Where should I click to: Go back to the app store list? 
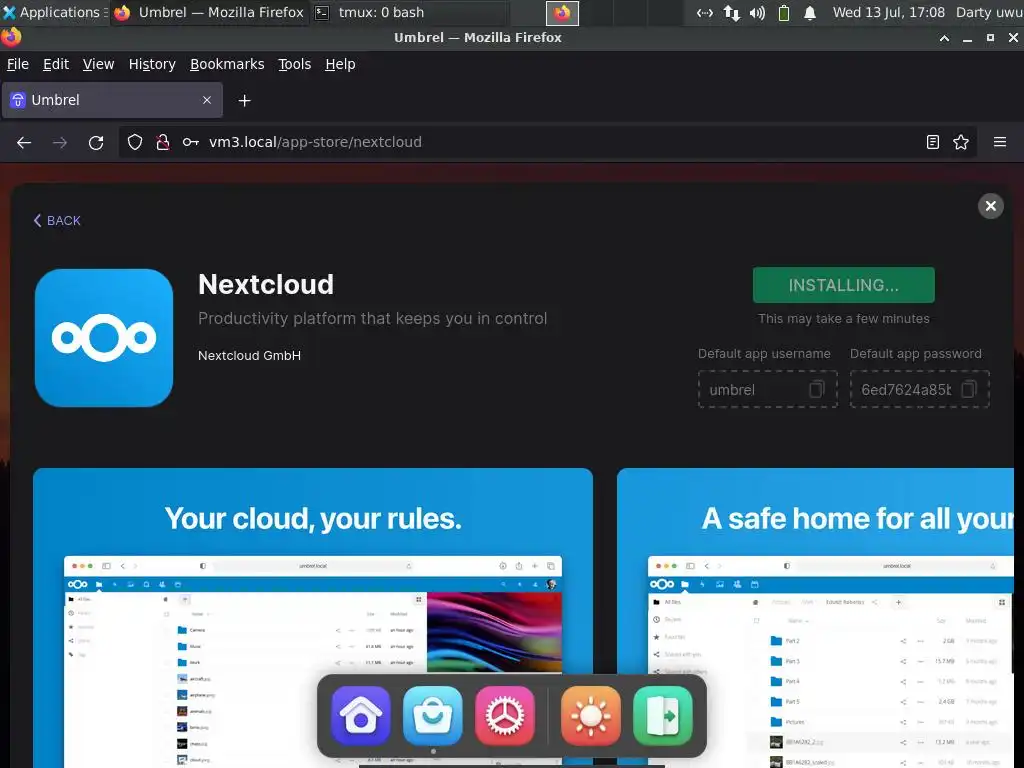57,221
